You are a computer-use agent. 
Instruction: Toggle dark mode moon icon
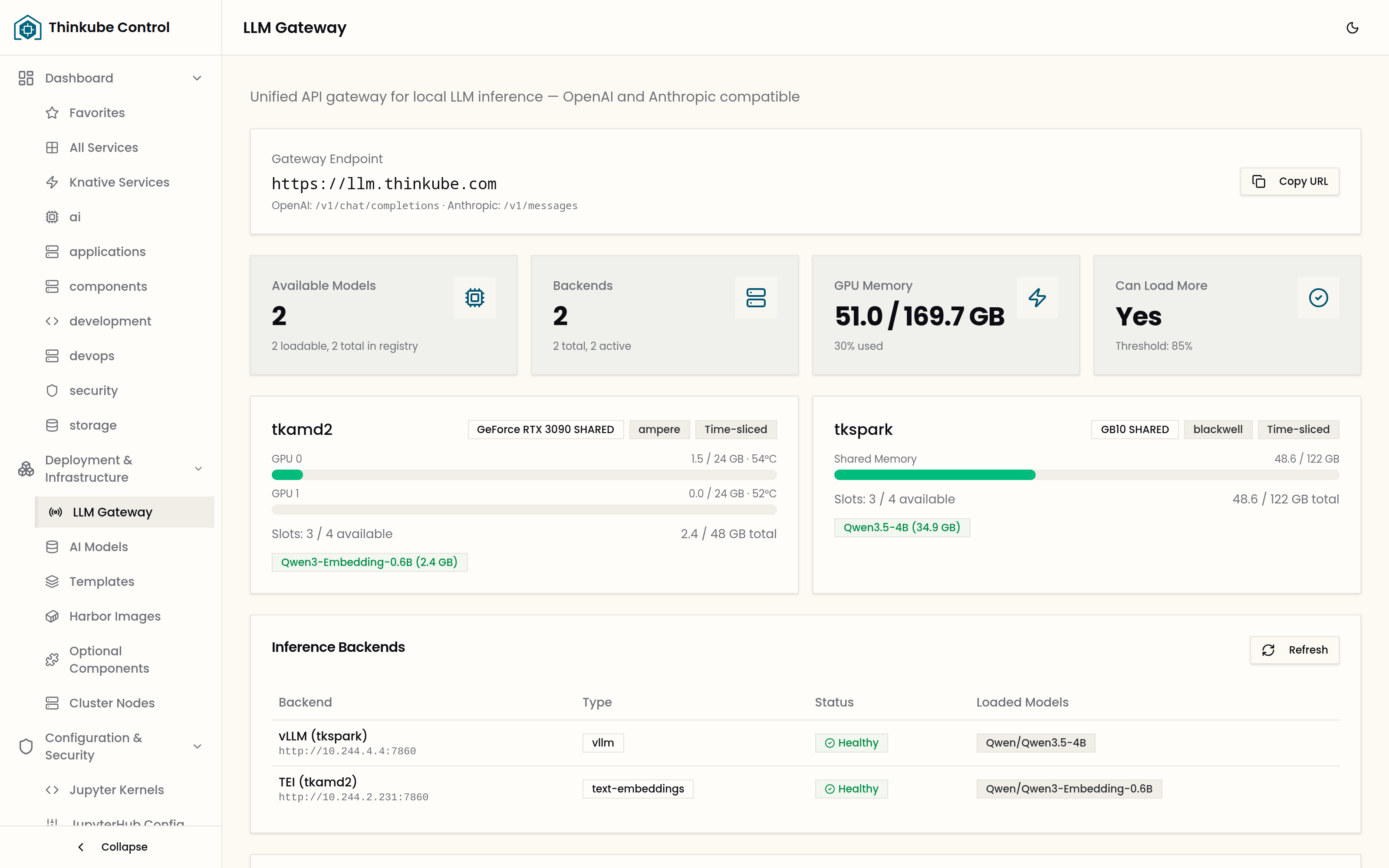pos(1352,27)
